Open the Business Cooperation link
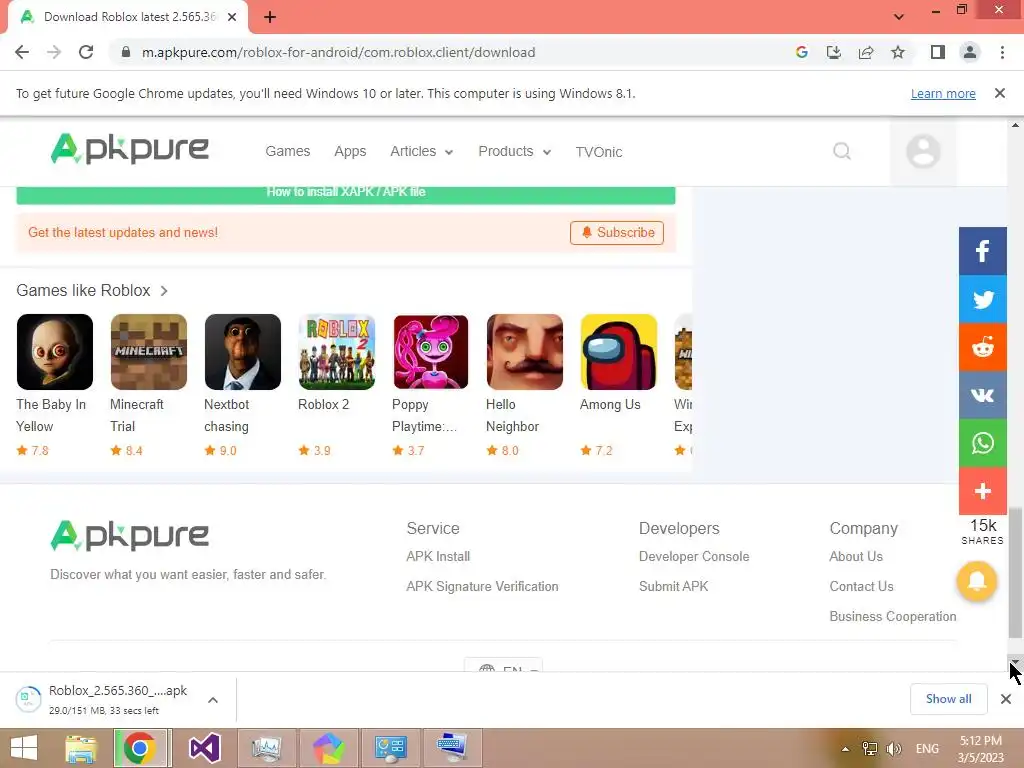Viewport: 1024px width, 768px height. pos(892,616)
